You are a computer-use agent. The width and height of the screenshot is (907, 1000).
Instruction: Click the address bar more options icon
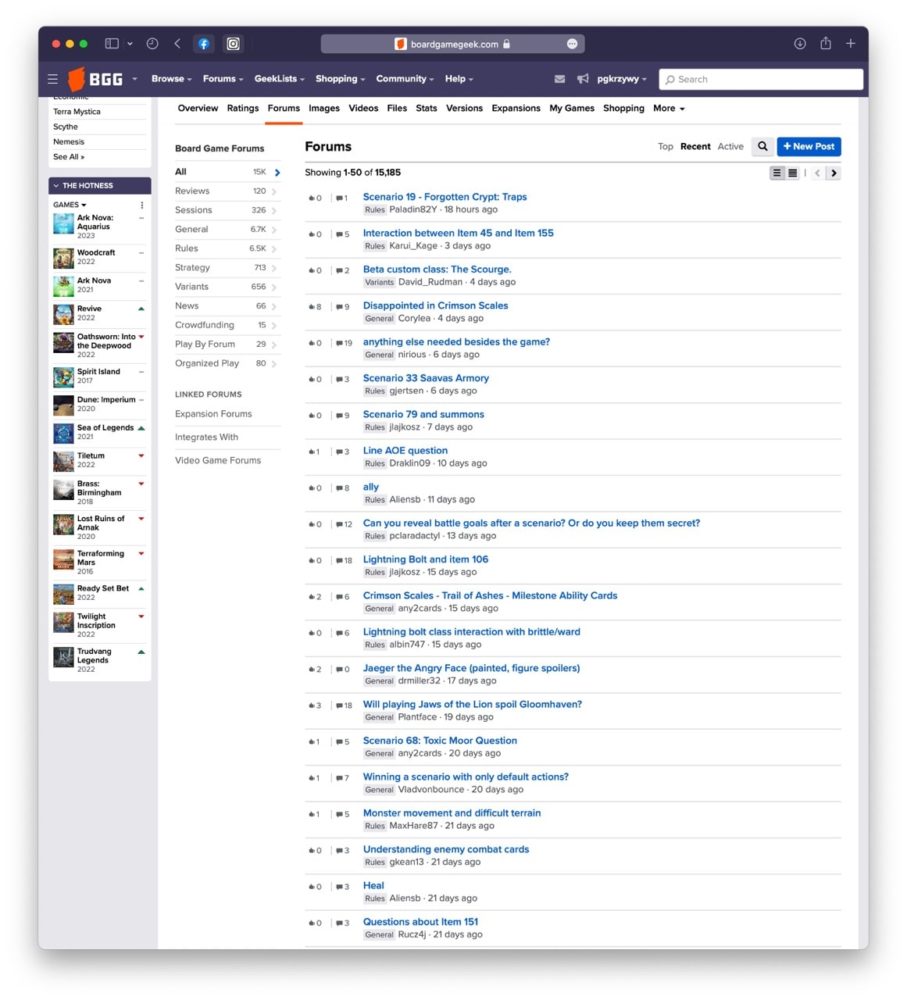coord(572,43)
